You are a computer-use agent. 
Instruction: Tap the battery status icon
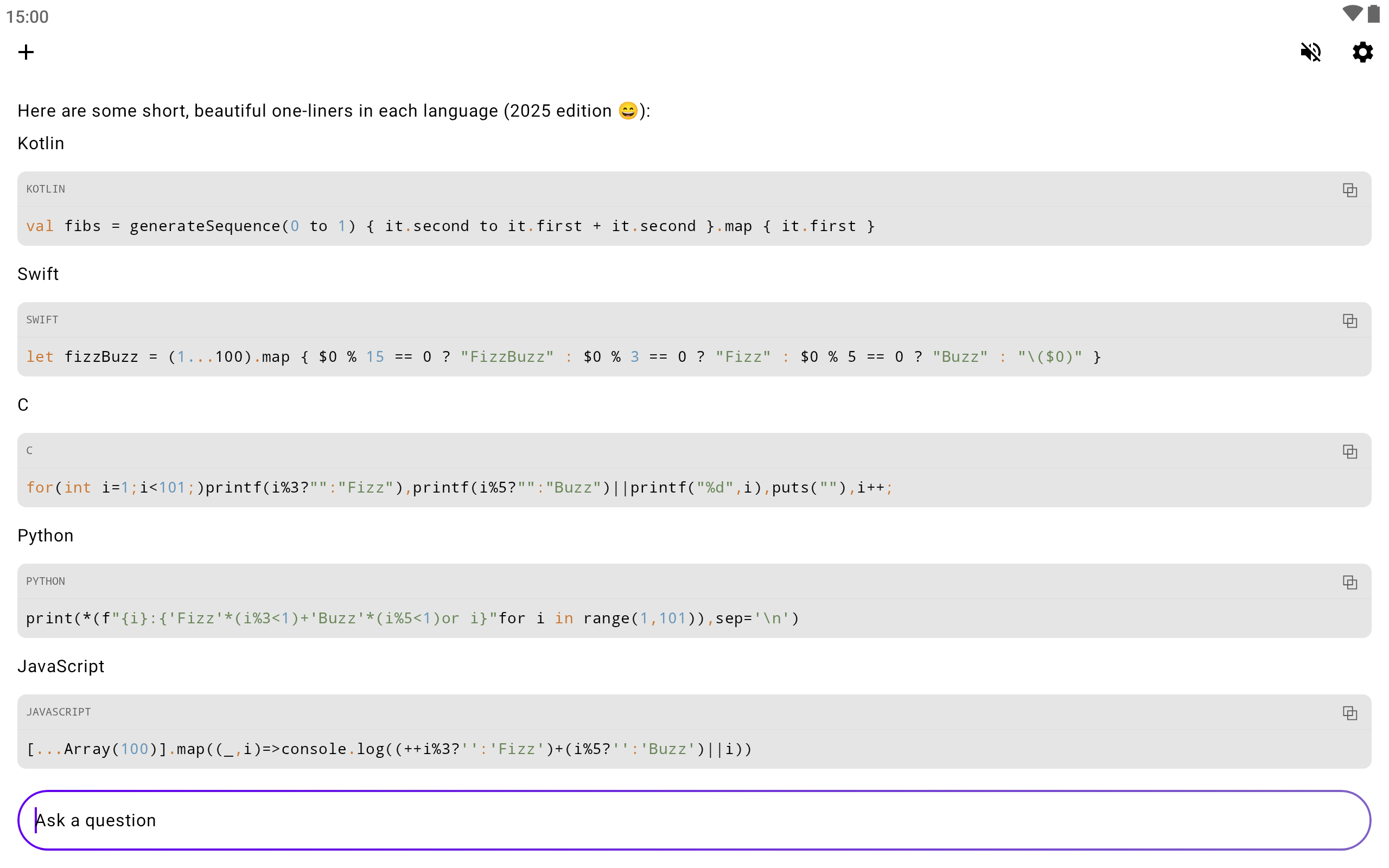1373,14
